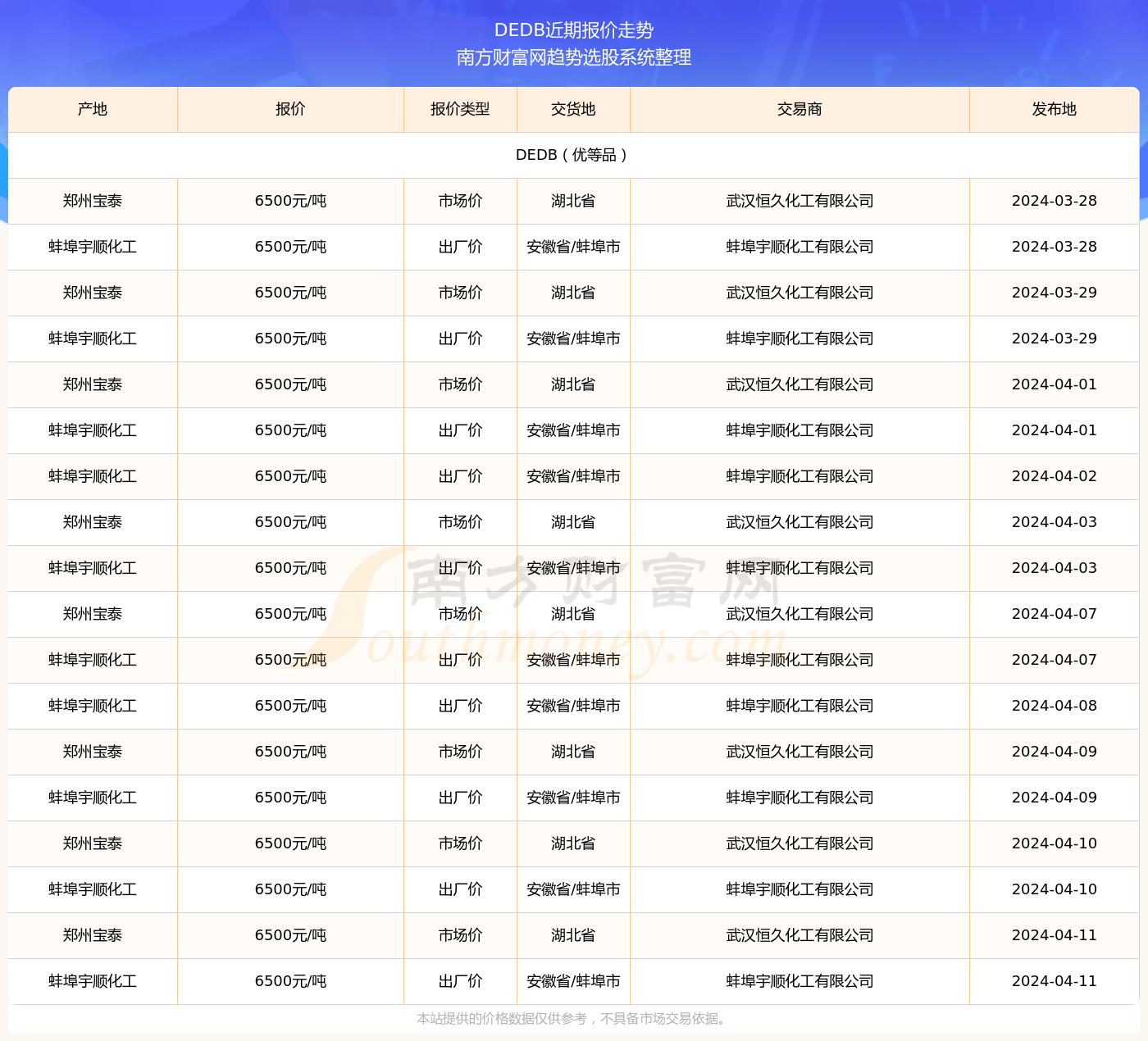The image size is (1148, 1041).
Task: Click the 报价 column header
Action: 290,109
